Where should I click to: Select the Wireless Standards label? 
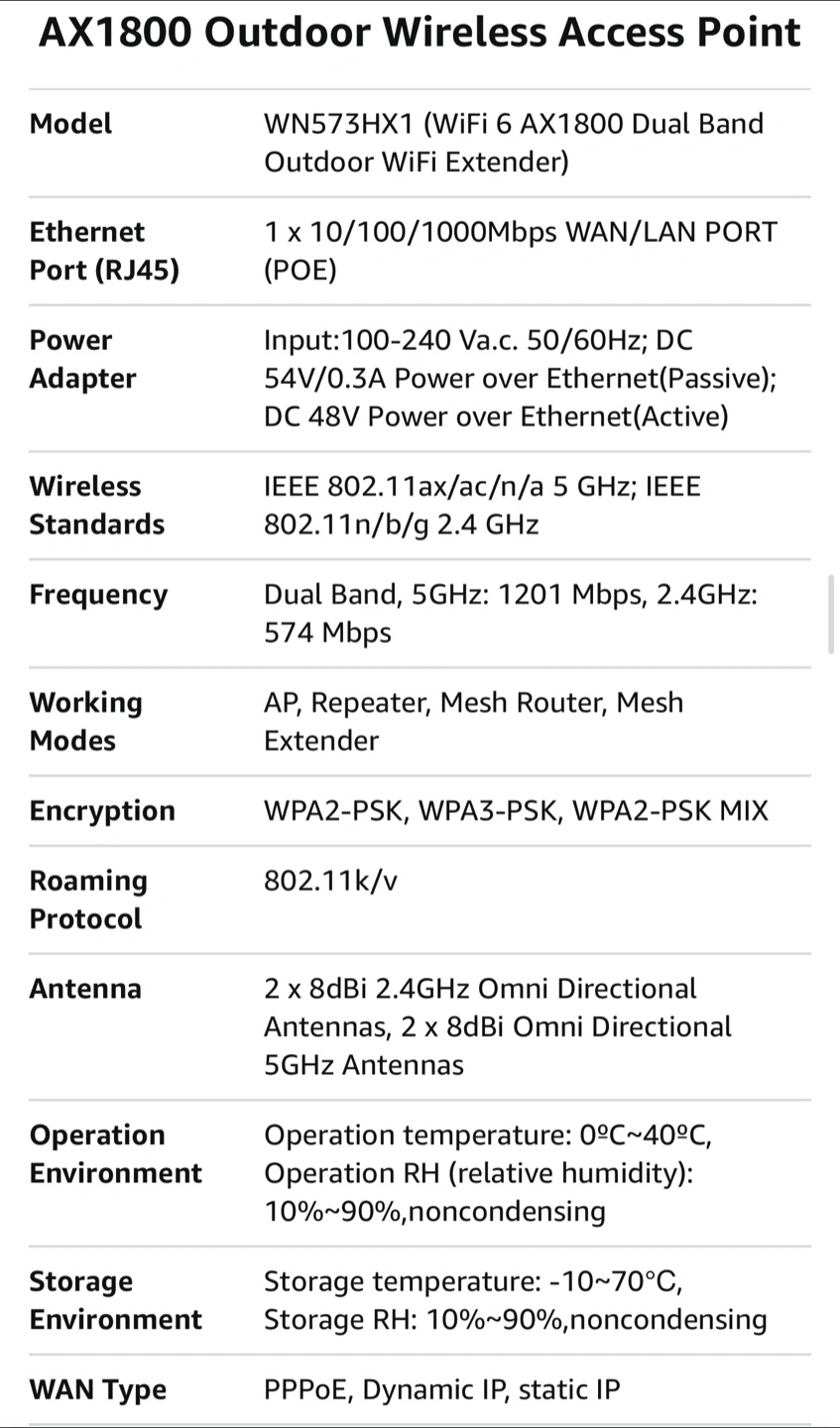coord(96,505)
